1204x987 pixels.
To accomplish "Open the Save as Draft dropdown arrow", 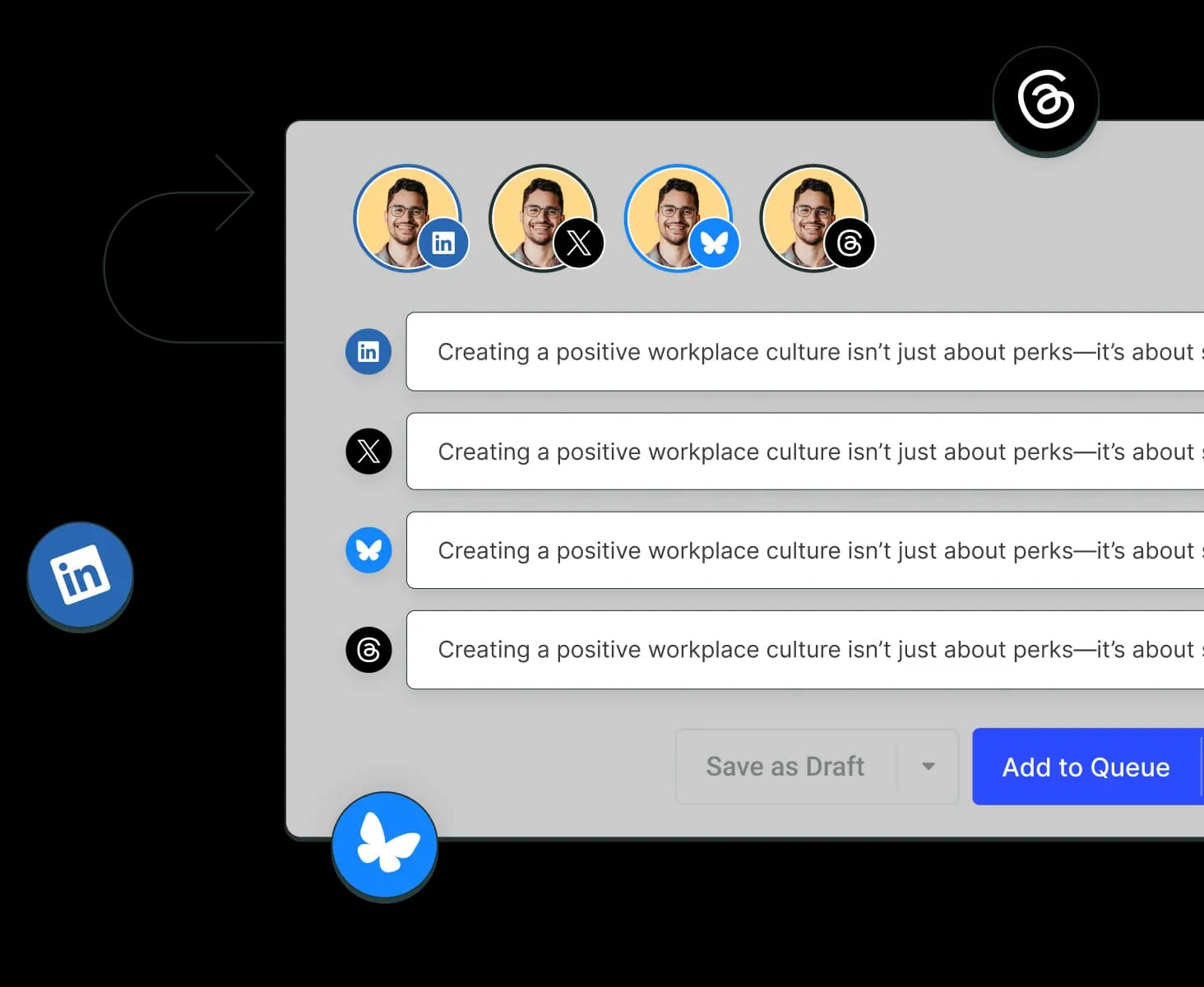I will [x=928, y=766].
